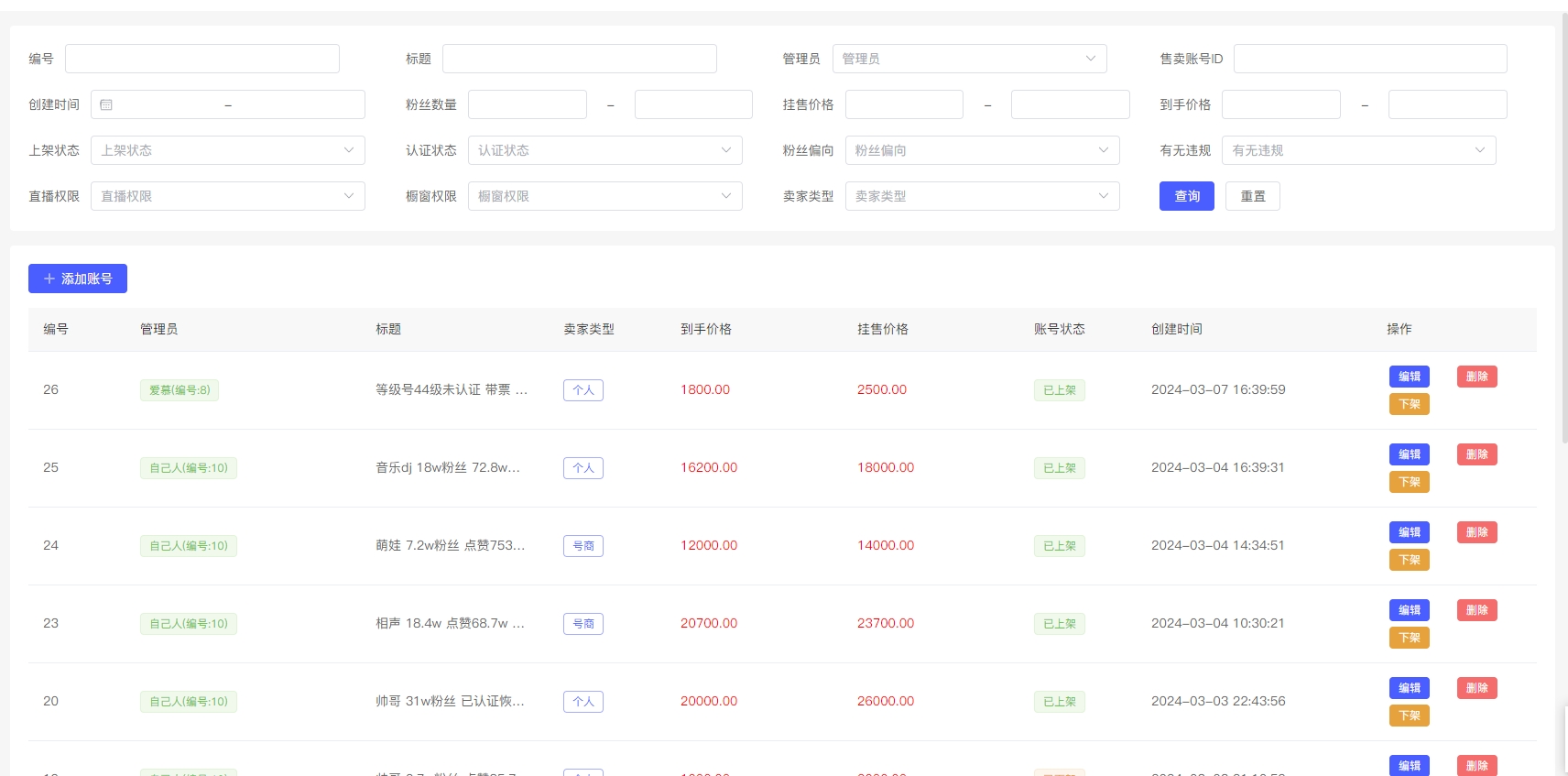
Task: Click the 爱慕(编号:8) administrator tag
Action: click(x=180, y=390)
